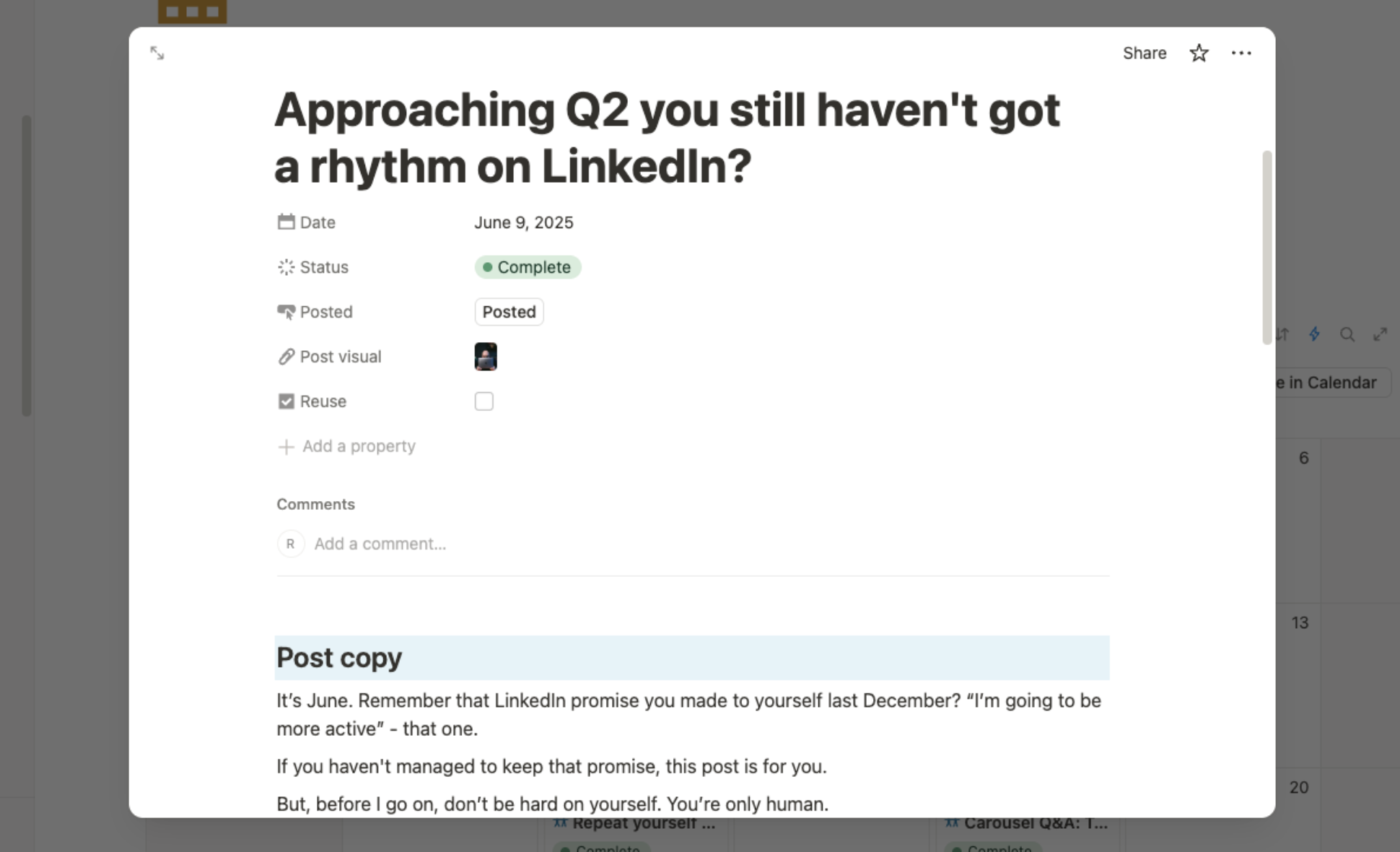Screen dimensions: 1400x852
Task: Open page in full view via expand arrows
Action: 157,53
